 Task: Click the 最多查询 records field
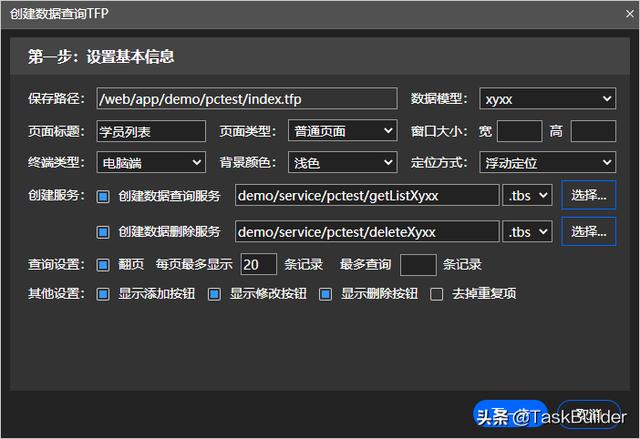pos(418,265)
